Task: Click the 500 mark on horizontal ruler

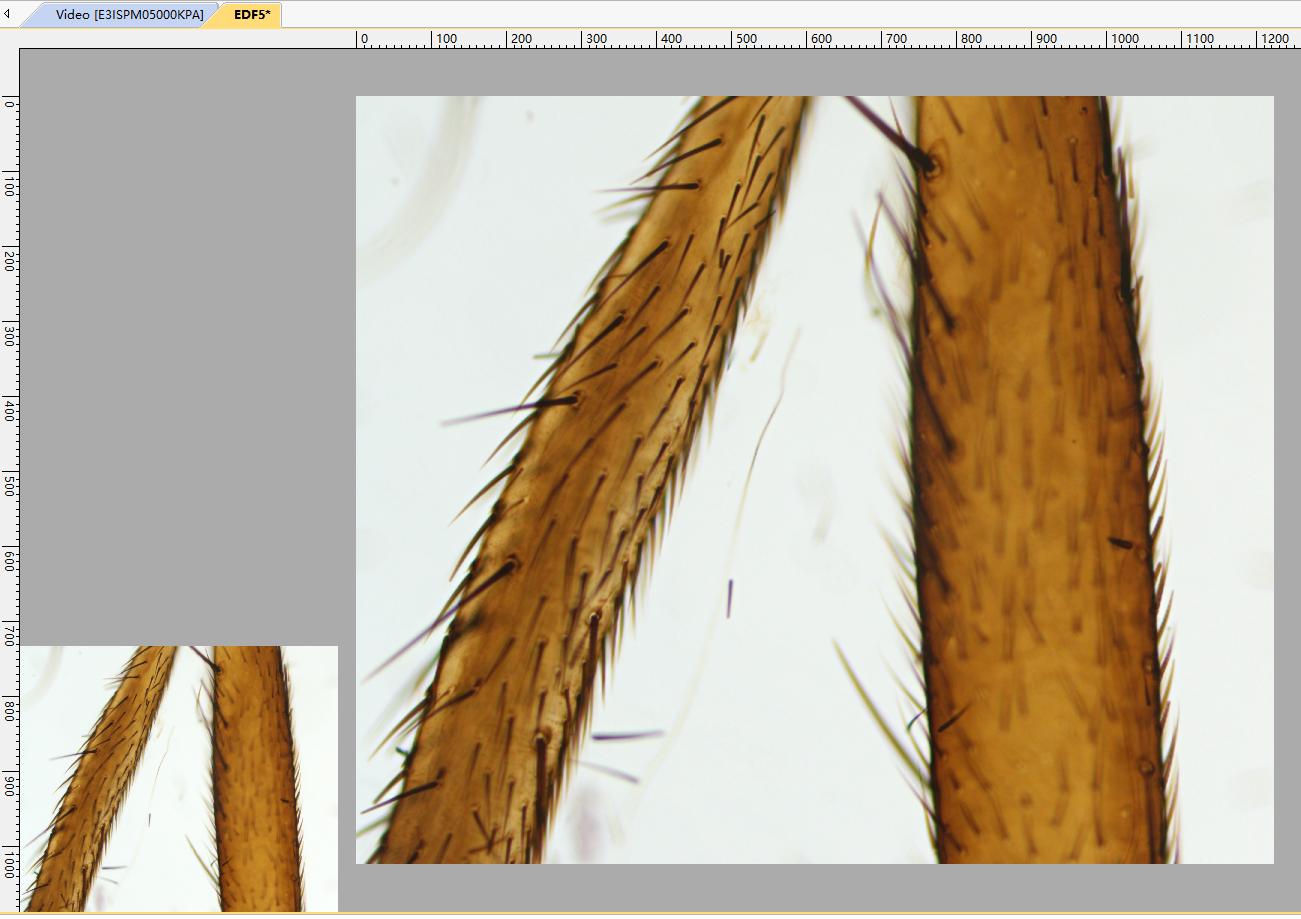Action: point(745,39)
